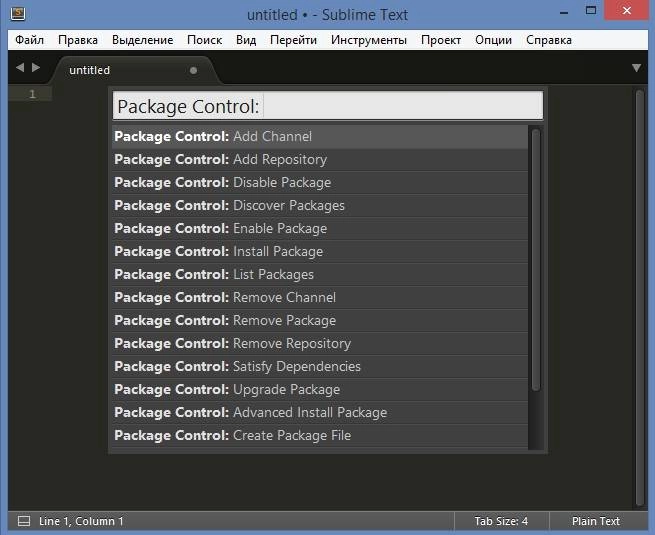Image resolution: width=655 pixels, height=535 pixels.
Task: Choose Package Control: Add Repository
Action: coord(320,160)
